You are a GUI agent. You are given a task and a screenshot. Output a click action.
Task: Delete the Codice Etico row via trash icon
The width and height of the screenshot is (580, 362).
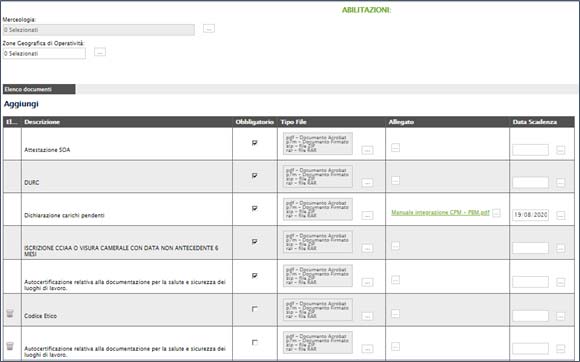point(10,313)
